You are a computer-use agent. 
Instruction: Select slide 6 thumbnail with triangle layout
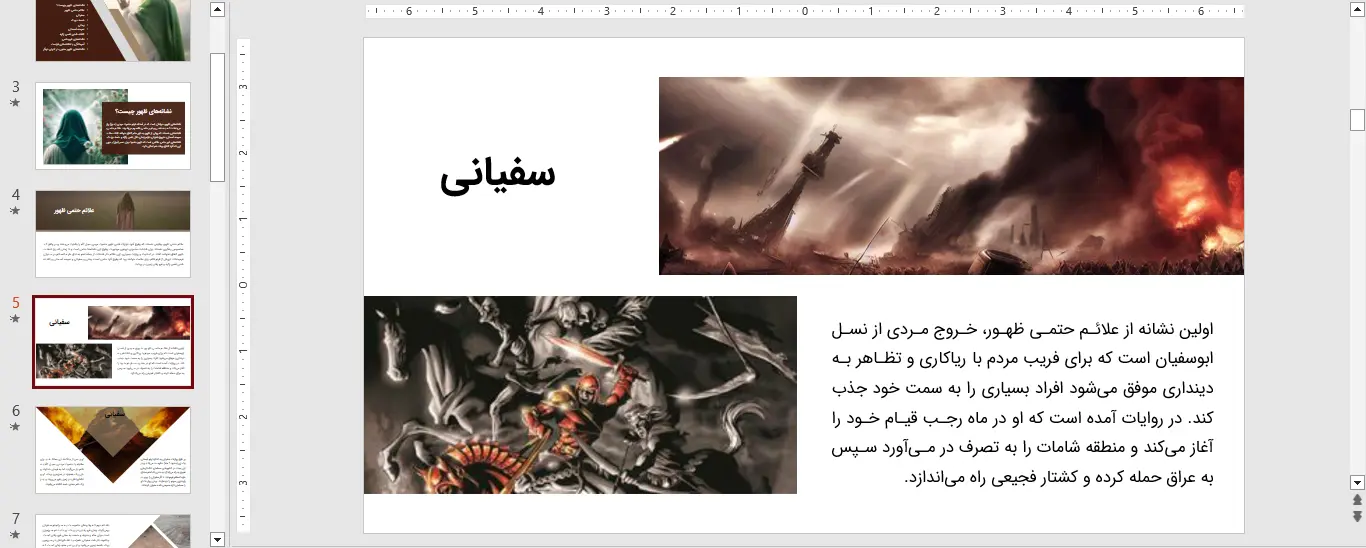click(113, 450)
